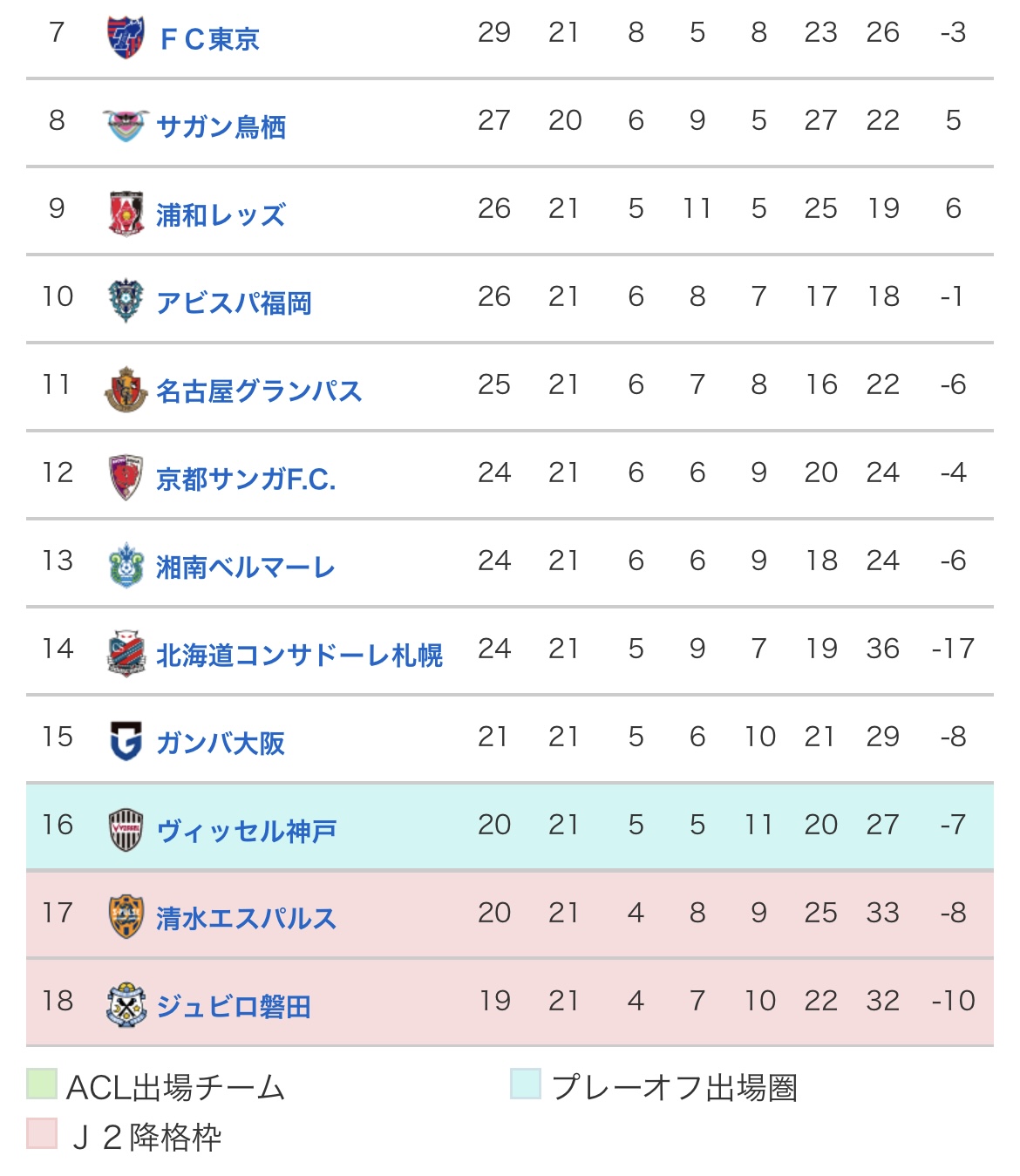Click the ガンバ大阪 club logo
This screenshot has height=1176, width=1020.
click(x=126, y=742)
